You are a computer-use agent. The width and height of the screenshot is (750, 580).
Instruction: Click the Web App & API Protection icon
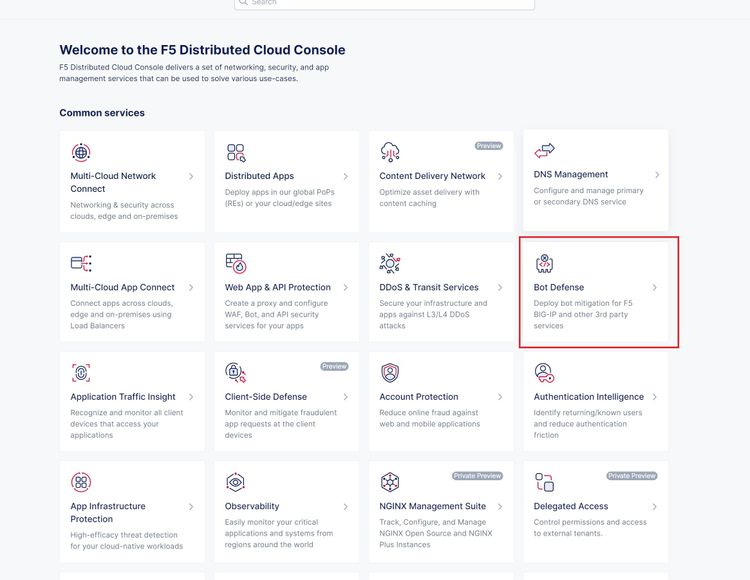tap(236, 263)
